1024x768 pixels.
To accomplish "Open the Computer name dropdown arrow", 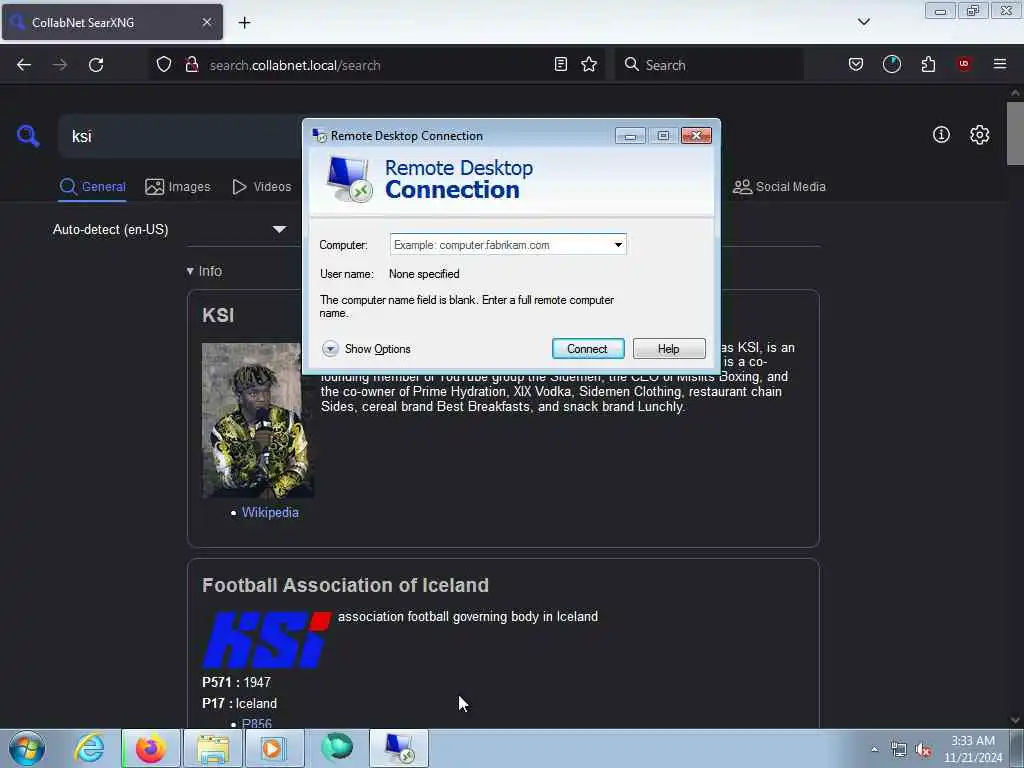I will pyautogui.click(x=618, y=245).
